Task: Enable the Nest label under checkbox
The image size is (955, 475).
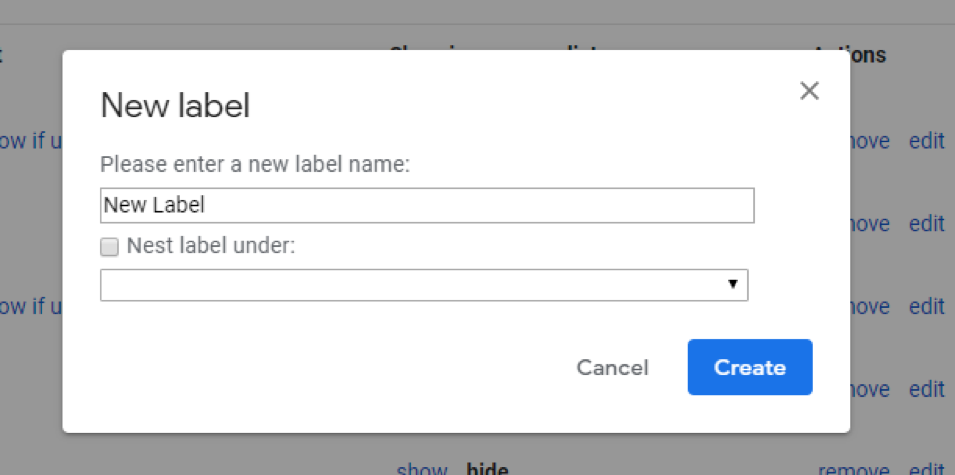Action: point(109,246)
